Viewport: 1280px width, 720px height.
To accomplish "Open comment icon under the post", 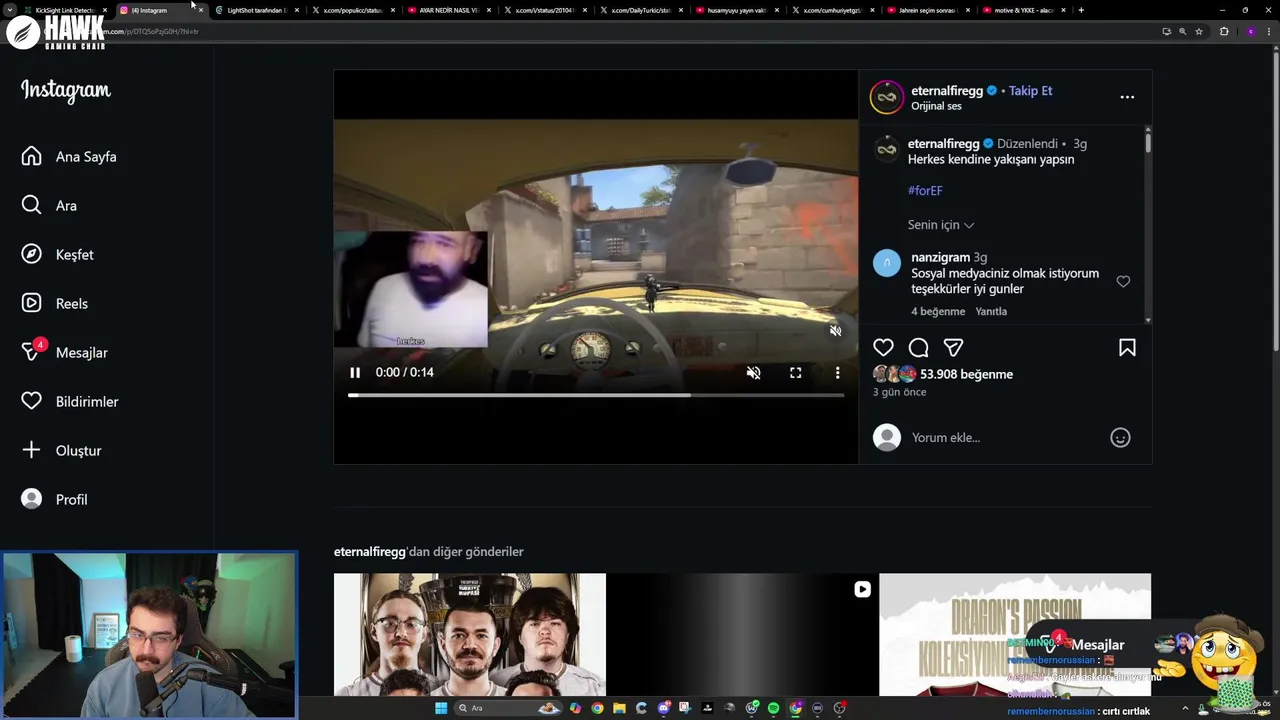I will coord(919,348).
